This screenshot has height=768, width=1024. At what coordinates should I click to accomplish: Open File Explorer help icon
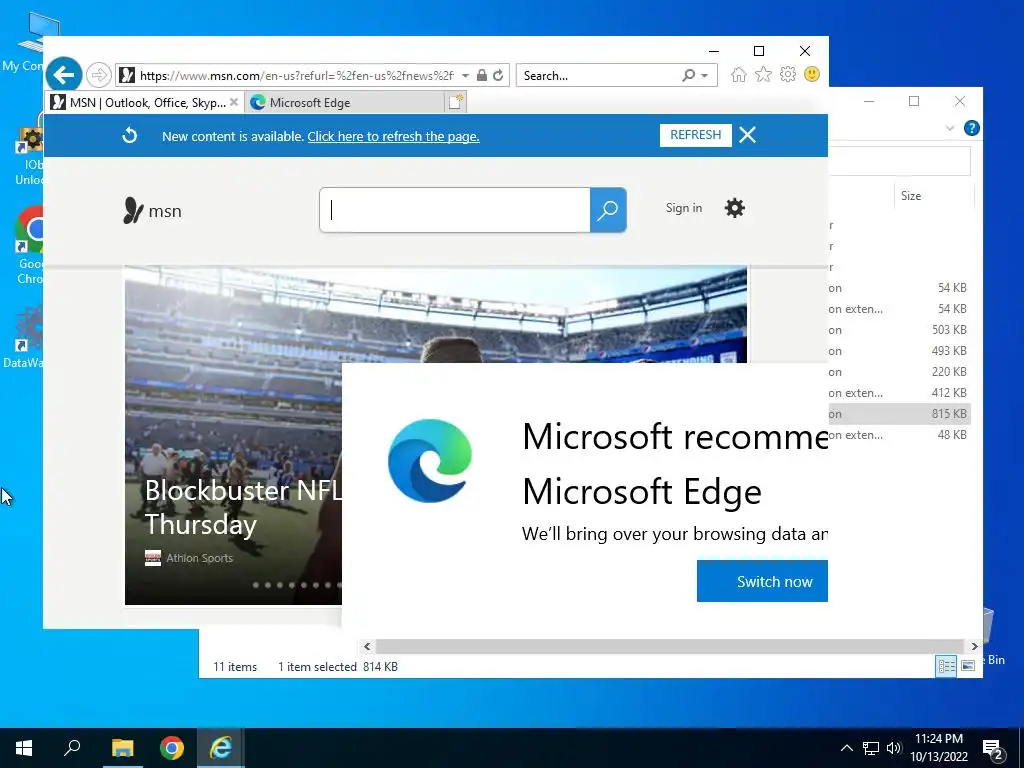pyautogui.click(x=972, y=128)
